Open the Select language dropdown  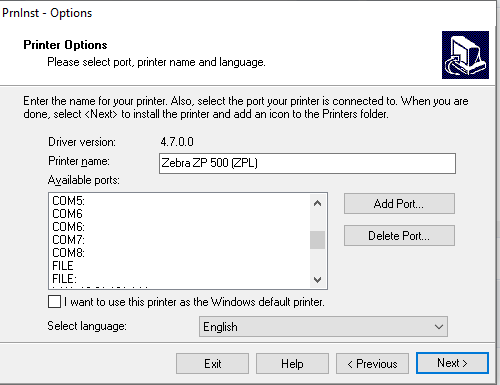[x=323, y=327]
